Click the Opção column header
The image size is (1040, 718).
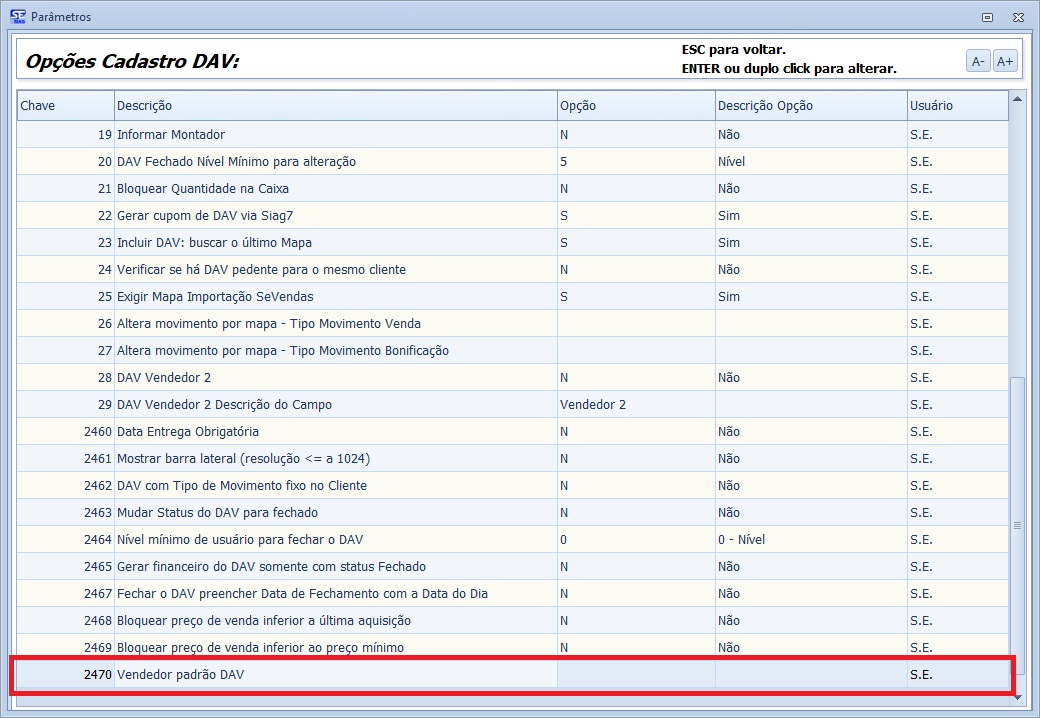click(635, 106)
